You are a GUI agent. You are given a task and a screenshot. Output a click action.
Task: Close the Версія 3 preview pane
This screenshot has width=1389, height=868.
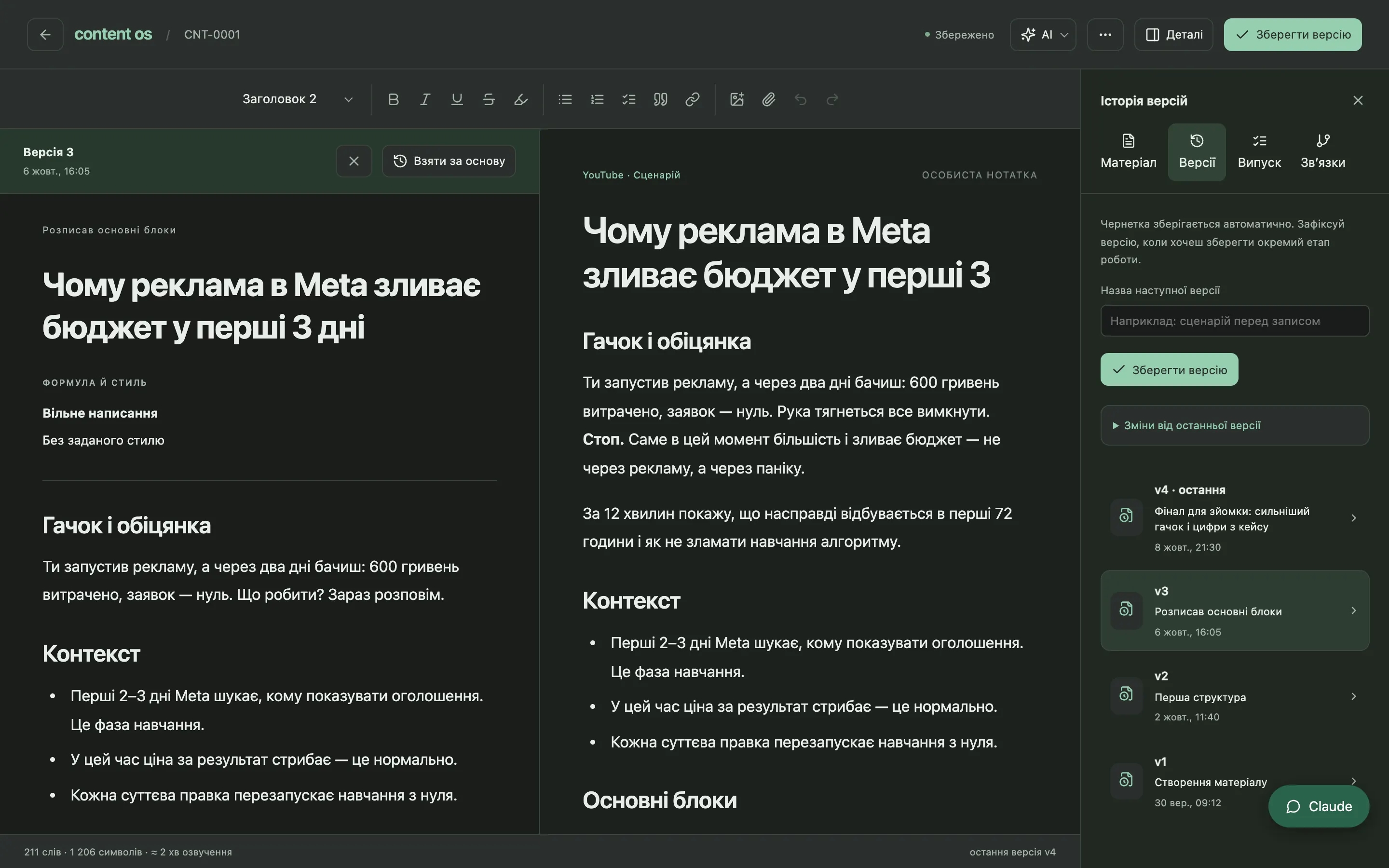tap(354, 161)
